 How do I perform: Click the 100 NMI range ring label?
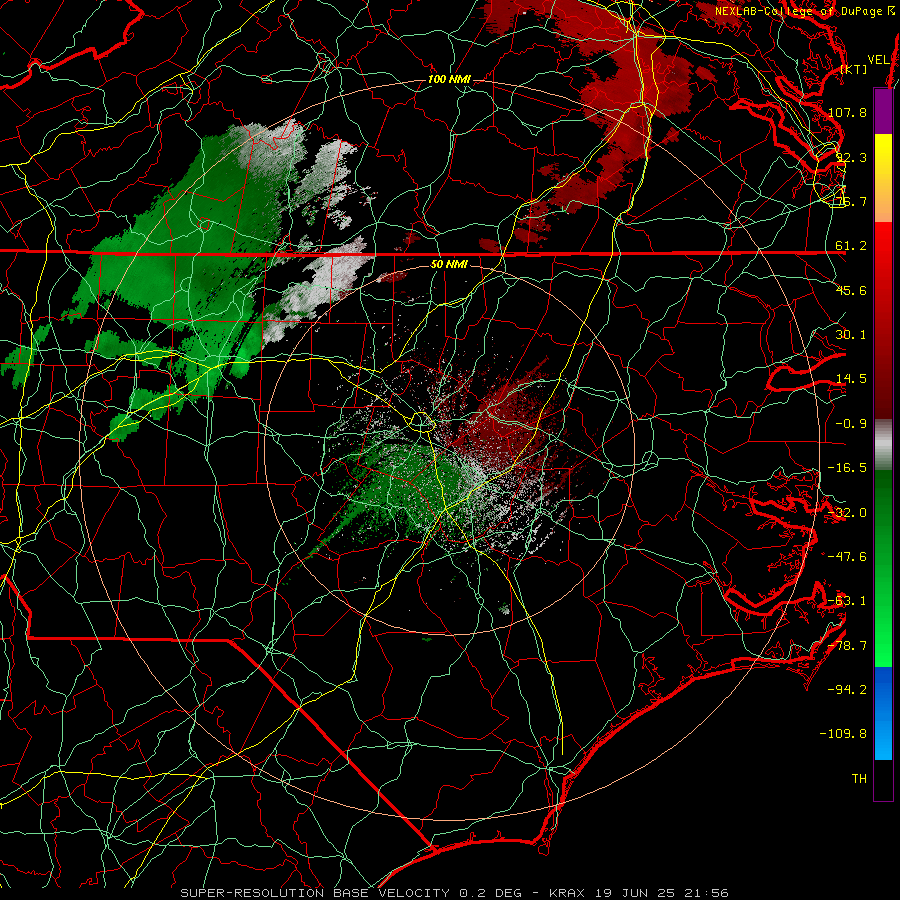(x=449, y=79)
